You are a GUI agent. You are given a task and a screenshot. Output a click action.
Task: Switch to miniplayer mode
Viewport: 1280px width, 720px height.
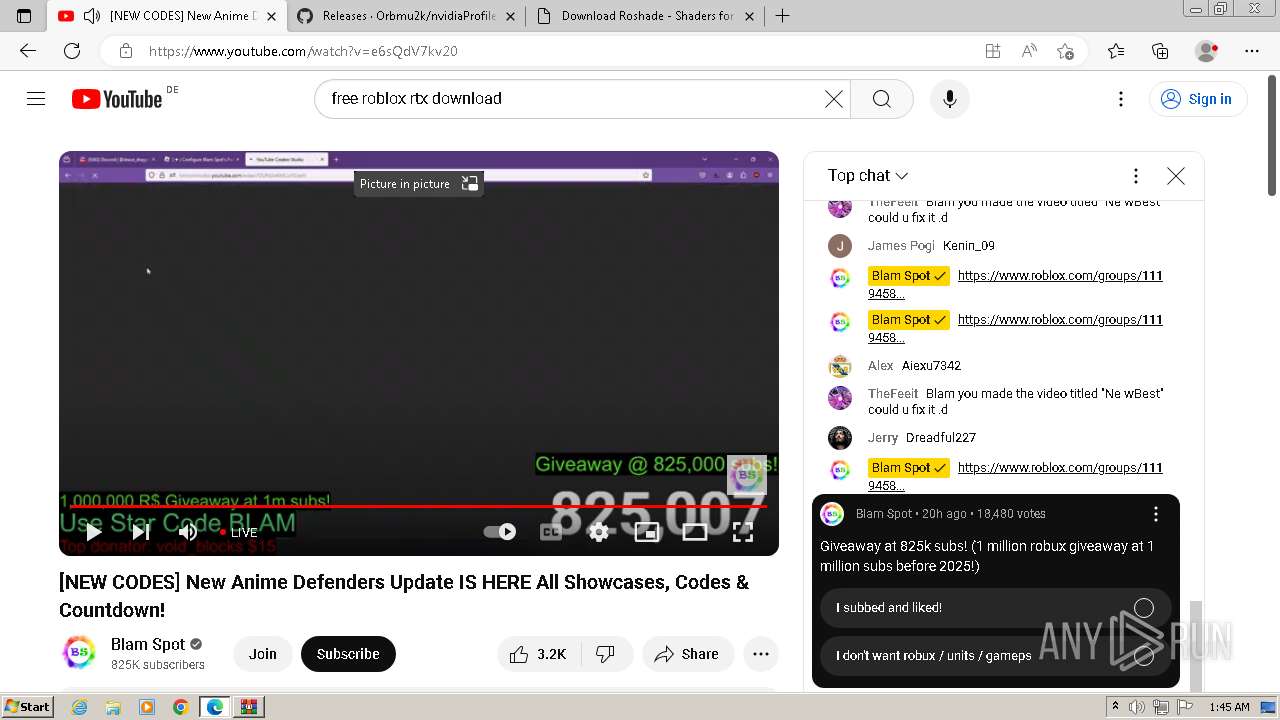pyautogui.click(x=647, y=532)
